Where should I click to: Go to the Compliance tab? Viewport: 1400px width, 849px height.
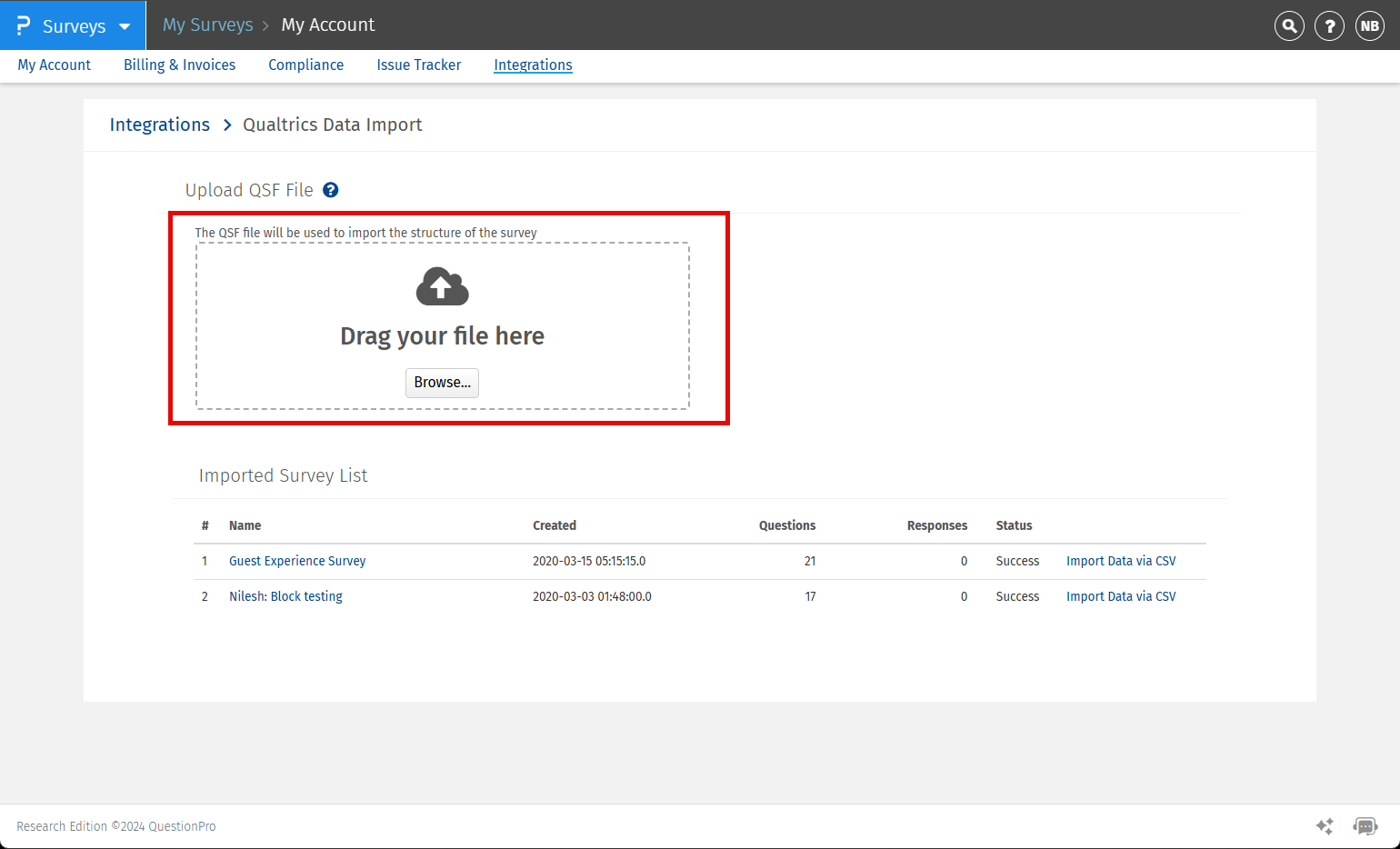(x=305, y=65)
